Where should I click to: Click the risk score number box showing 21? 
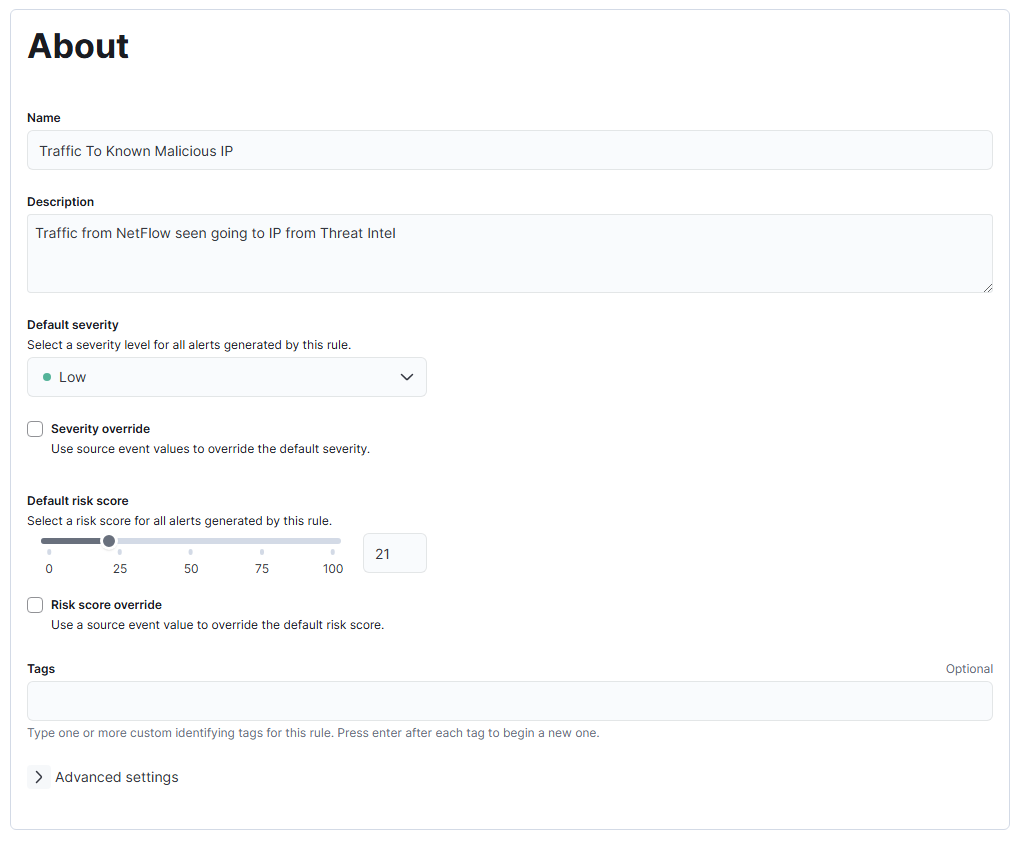click(x=394, y=553)
